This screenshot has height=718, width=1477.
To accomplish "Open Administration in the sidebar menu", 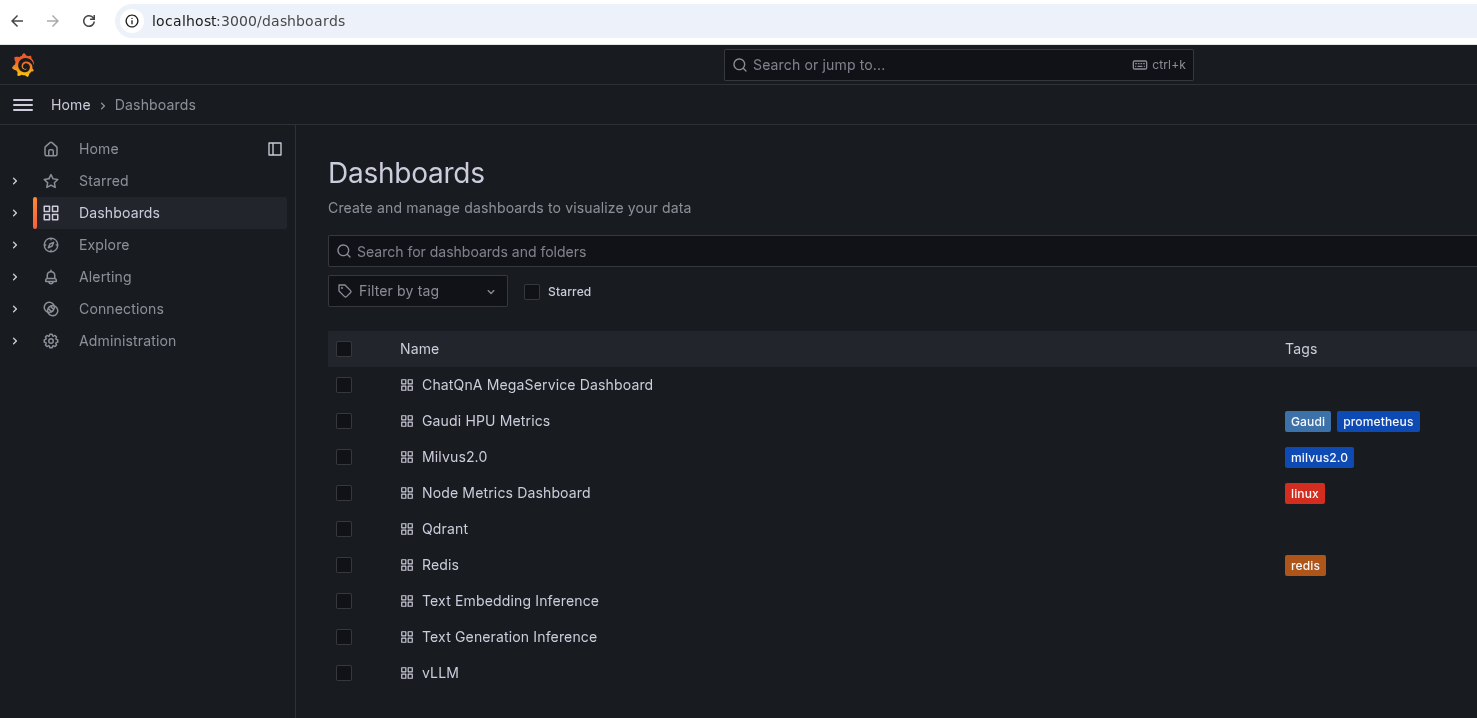I will (127, 341).
